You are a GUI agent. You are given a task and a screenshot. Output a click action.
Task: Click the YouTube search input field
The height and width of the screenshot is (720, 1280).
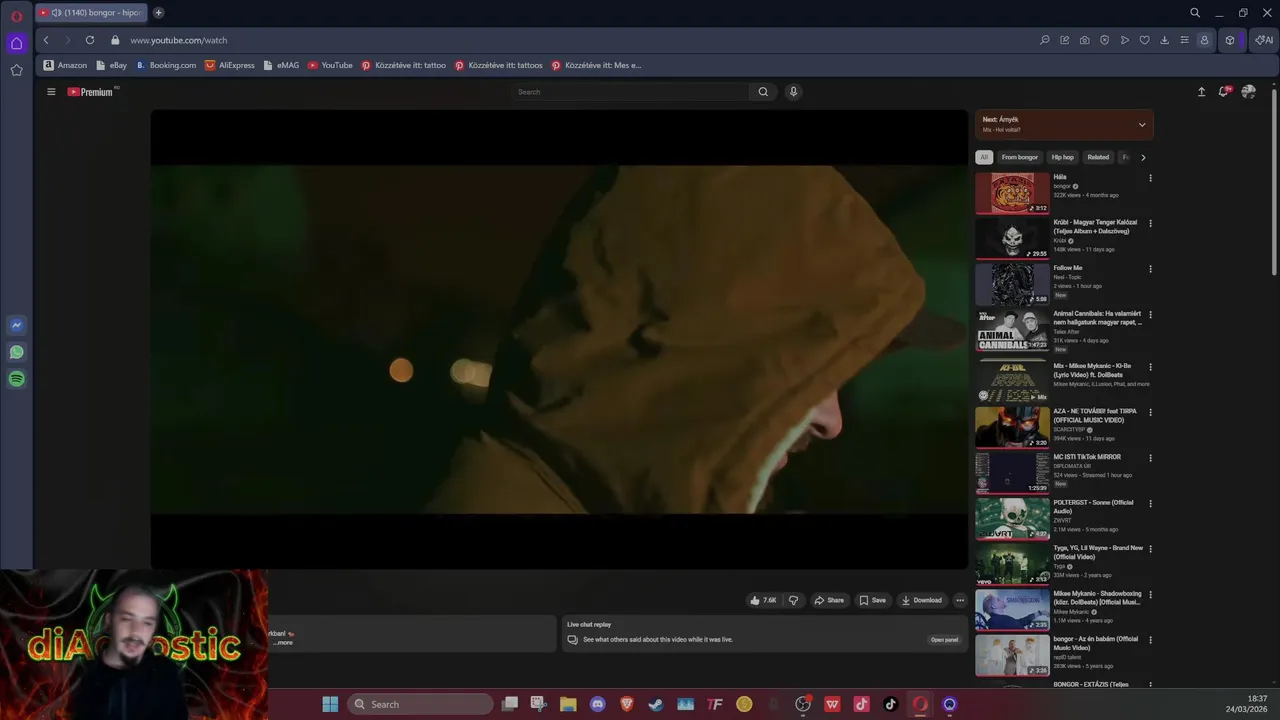coord(630,92)
